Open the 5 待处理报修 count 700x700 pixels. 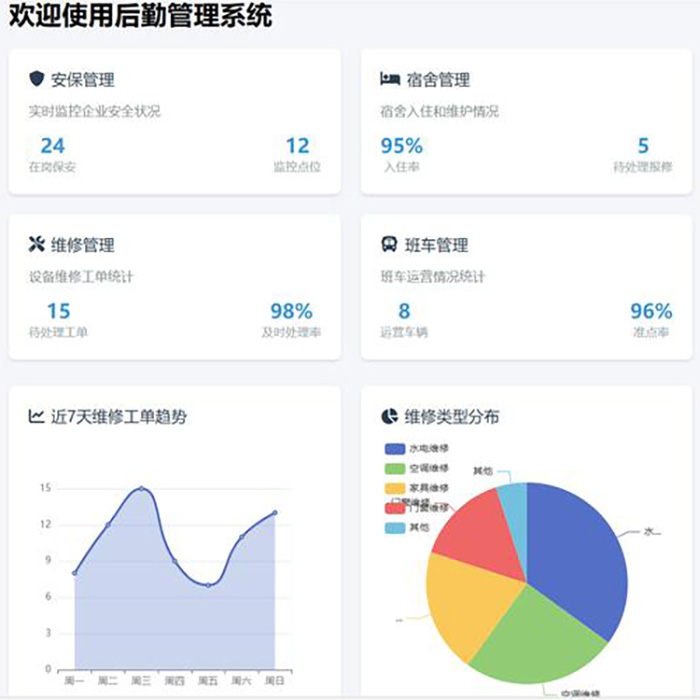tap(643, 146)
